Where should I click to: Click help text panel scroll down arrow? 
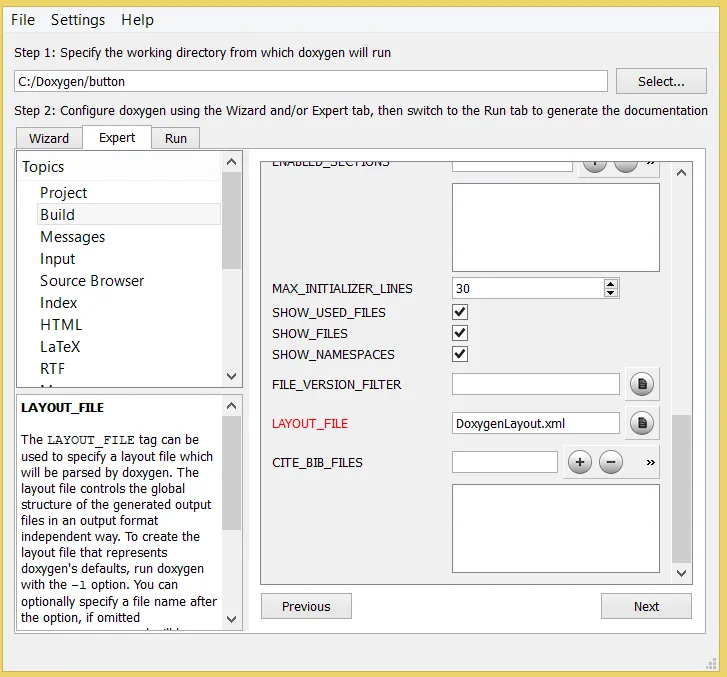click(231, 619)
